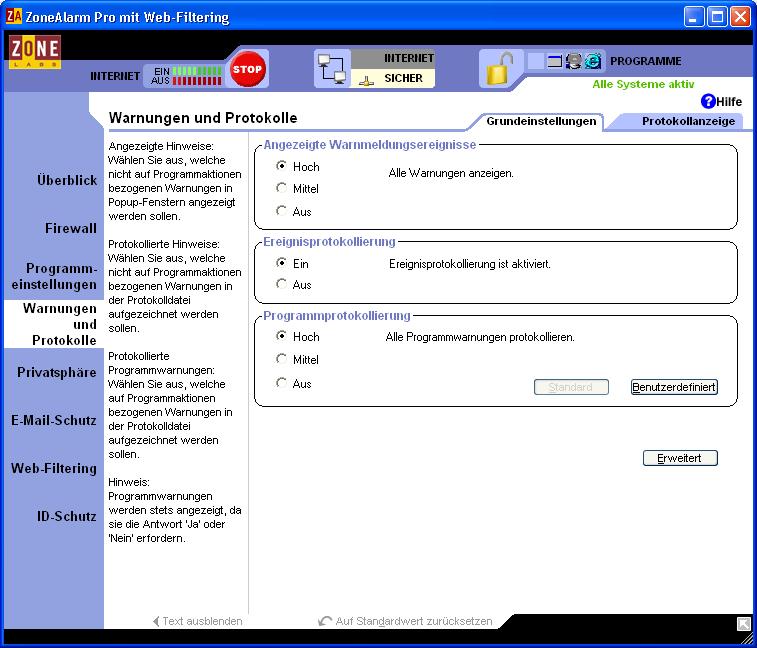Close the ZoneAlarm Pro window
757x648 pixels.
click(x=740, y=17)
